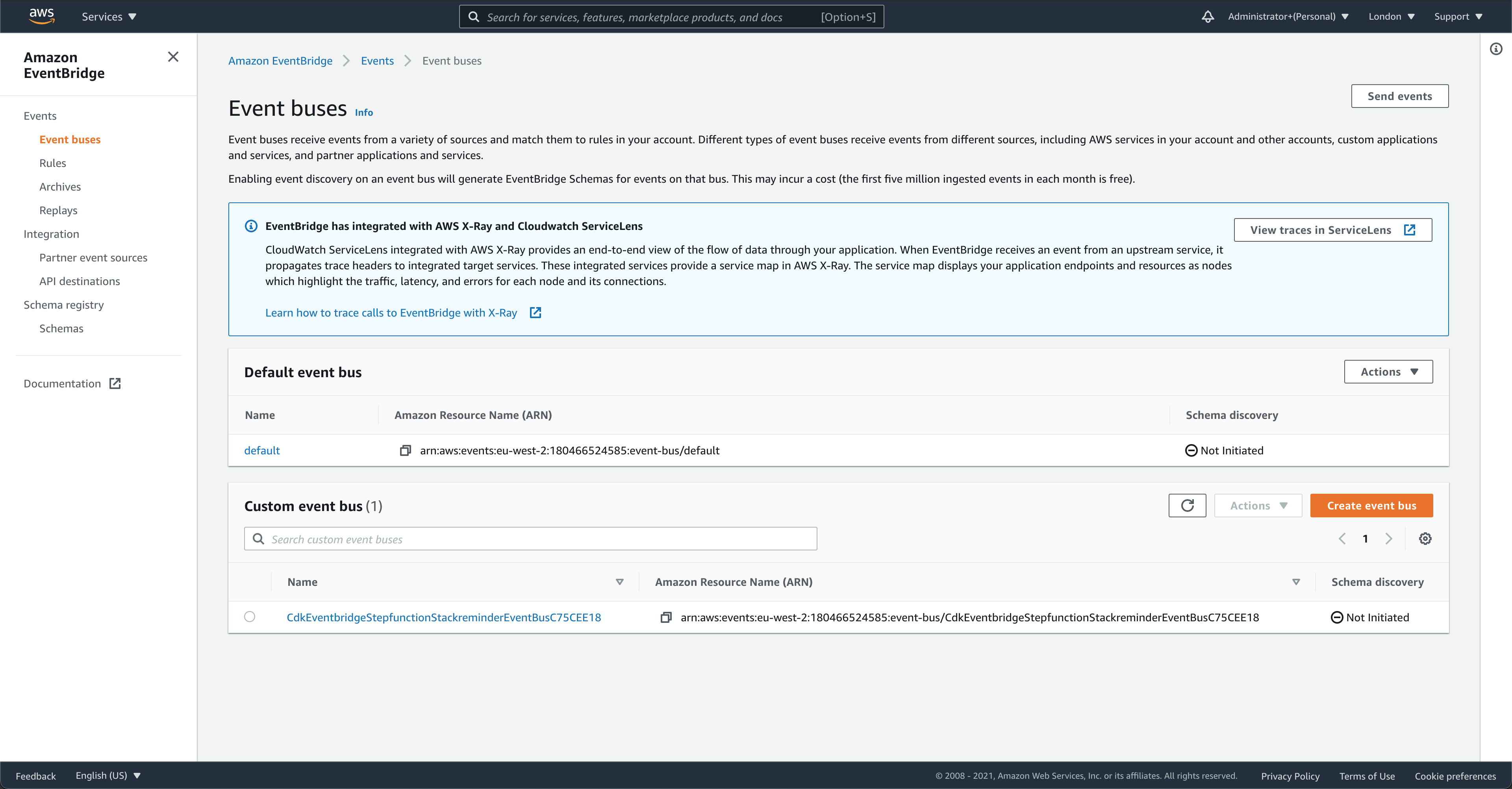
Task: Click external icon next to X-Ray learn link
Action: pyautogui.click(x=535, y=312)
